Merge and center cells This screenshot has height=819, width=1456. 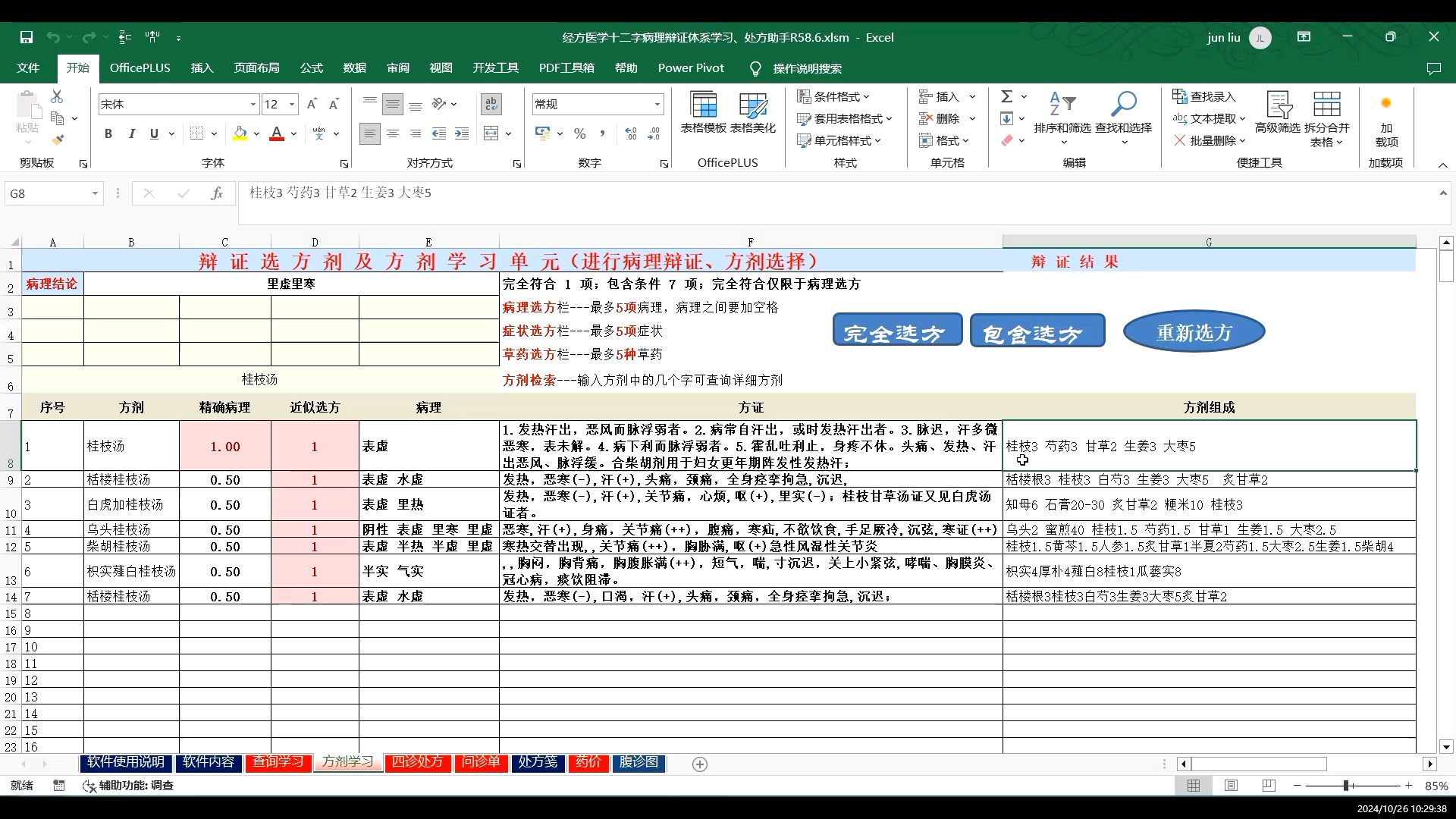pyautogui.click(x=491, y=134)
